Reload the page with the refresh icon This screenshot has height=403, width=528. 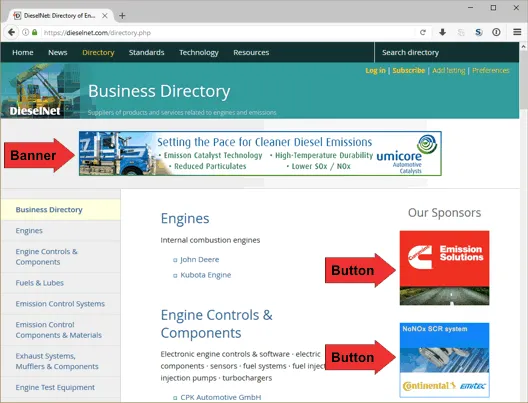423,32
